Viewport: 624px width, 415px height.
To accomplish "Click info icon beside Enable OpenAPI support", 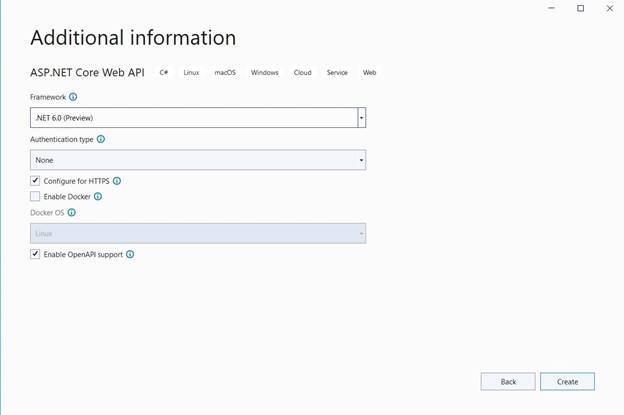I will click(x=130, y=254).
